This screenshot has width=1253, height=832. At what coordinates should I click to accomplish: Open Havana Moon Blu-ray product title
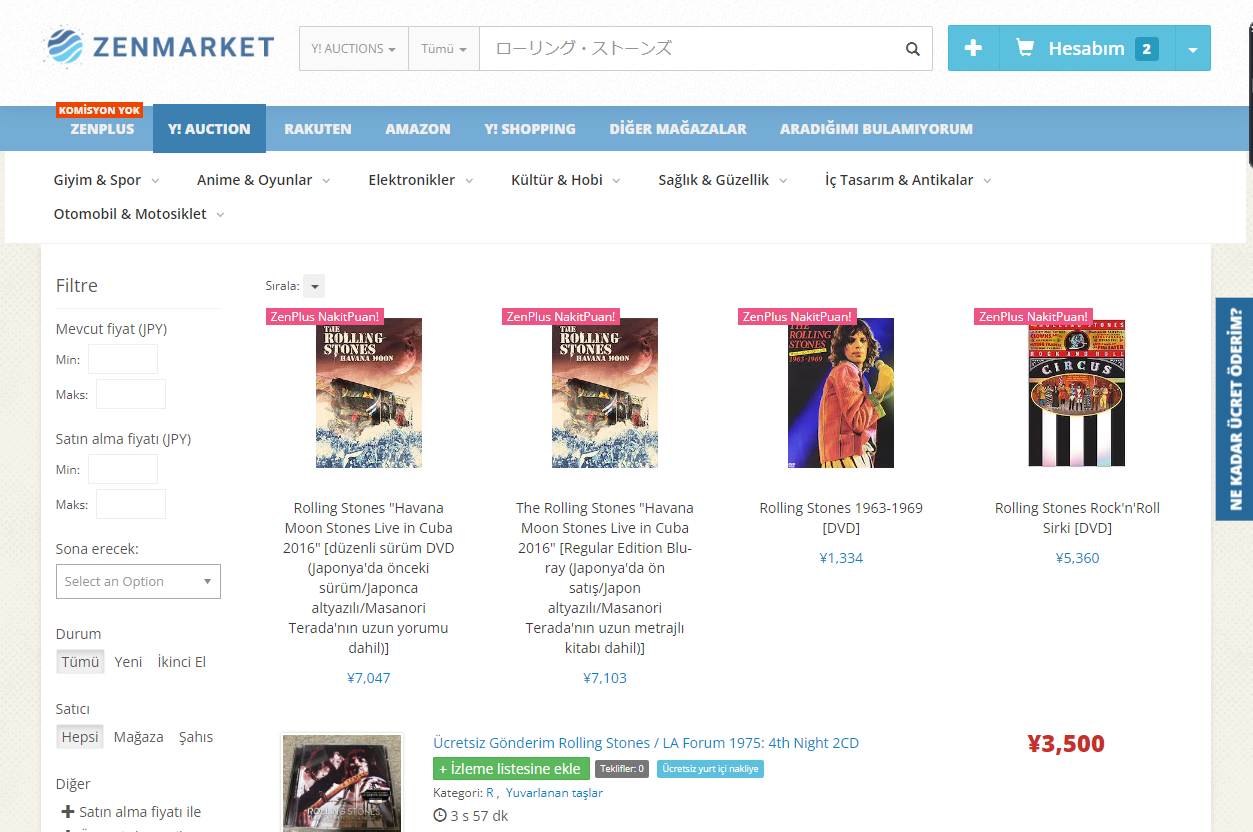pos(605,578)
